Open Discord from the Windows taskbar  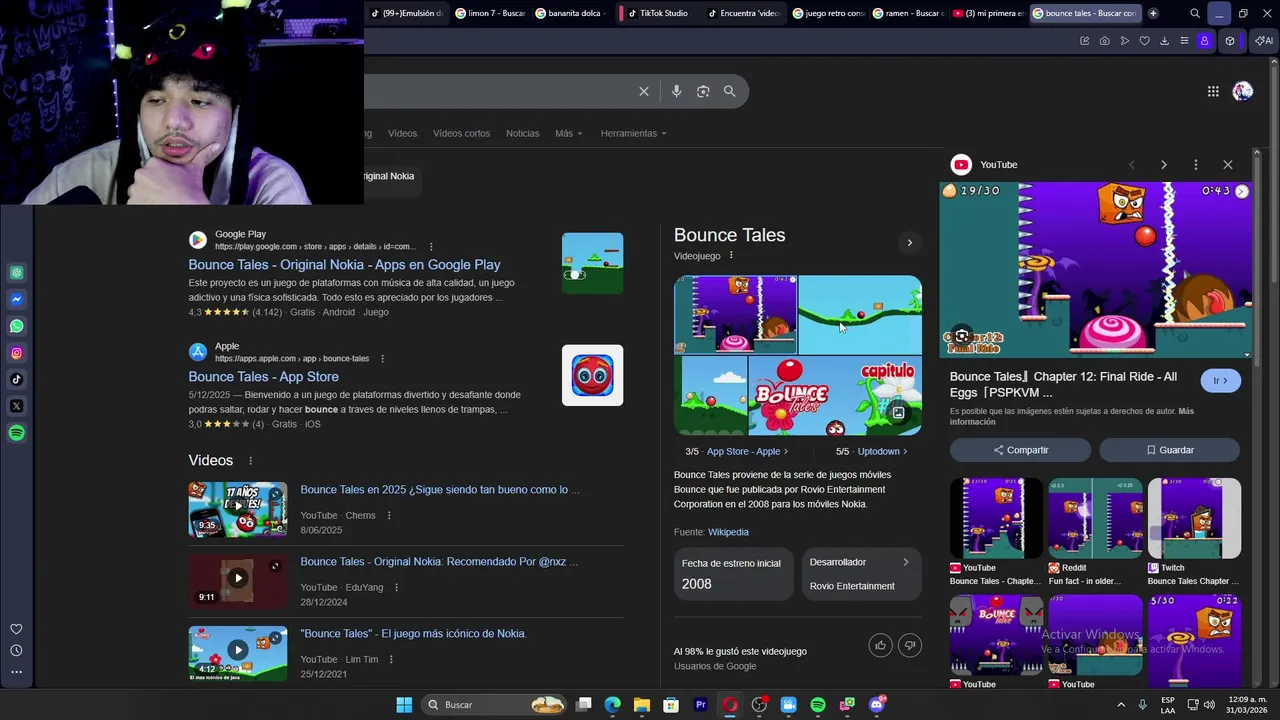[x=877, y=705]
